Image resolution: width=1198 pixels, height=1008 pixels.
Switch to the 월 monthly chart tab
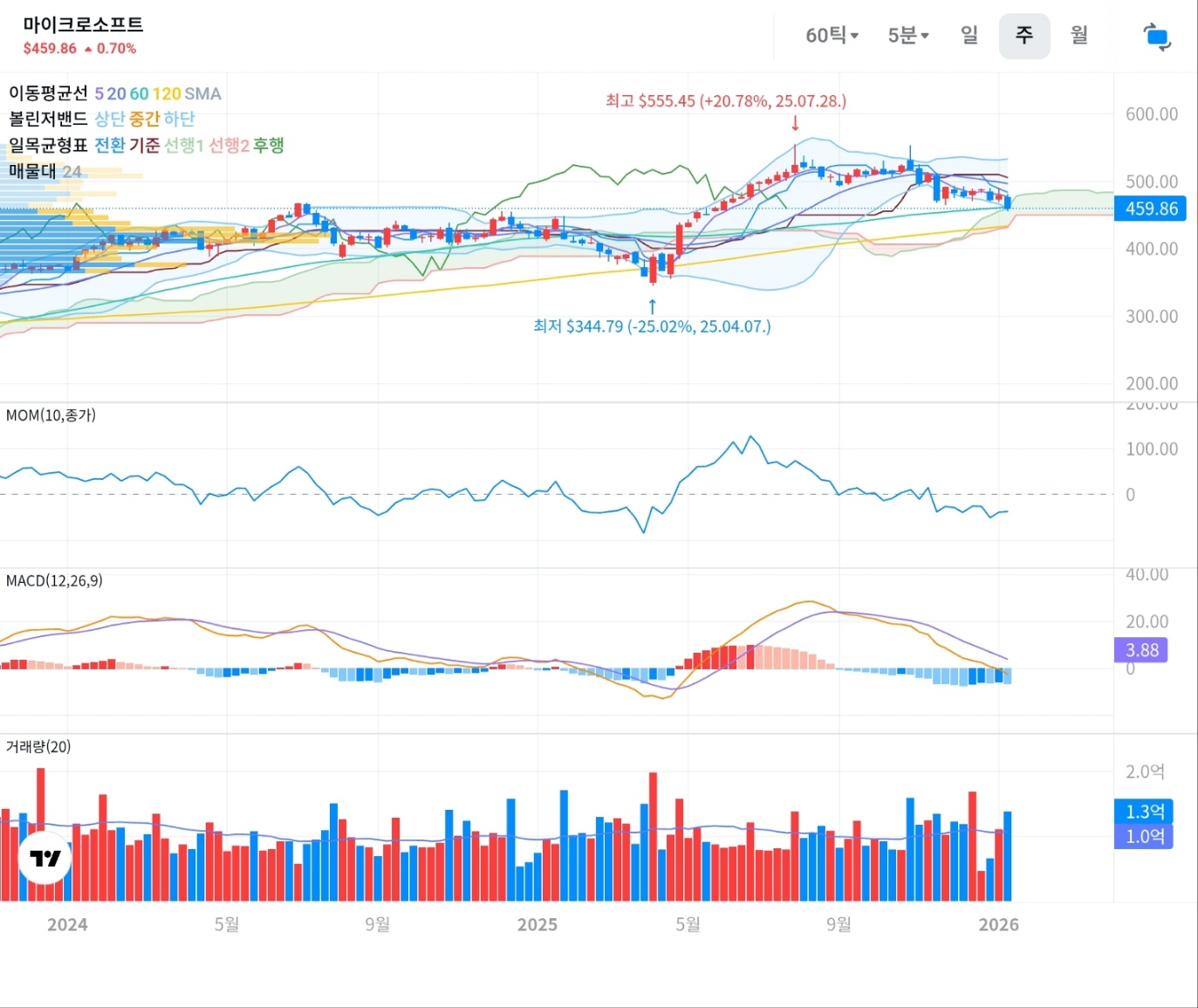[1079, 36]
